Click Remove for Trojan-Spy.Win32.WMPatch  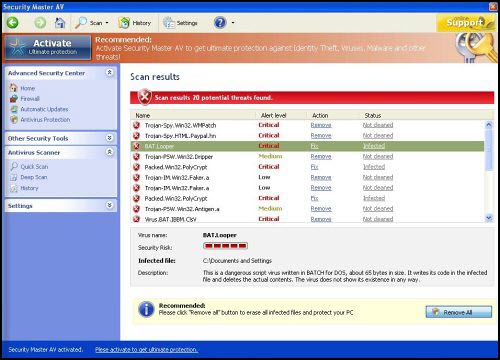click(x=321, y=125)
